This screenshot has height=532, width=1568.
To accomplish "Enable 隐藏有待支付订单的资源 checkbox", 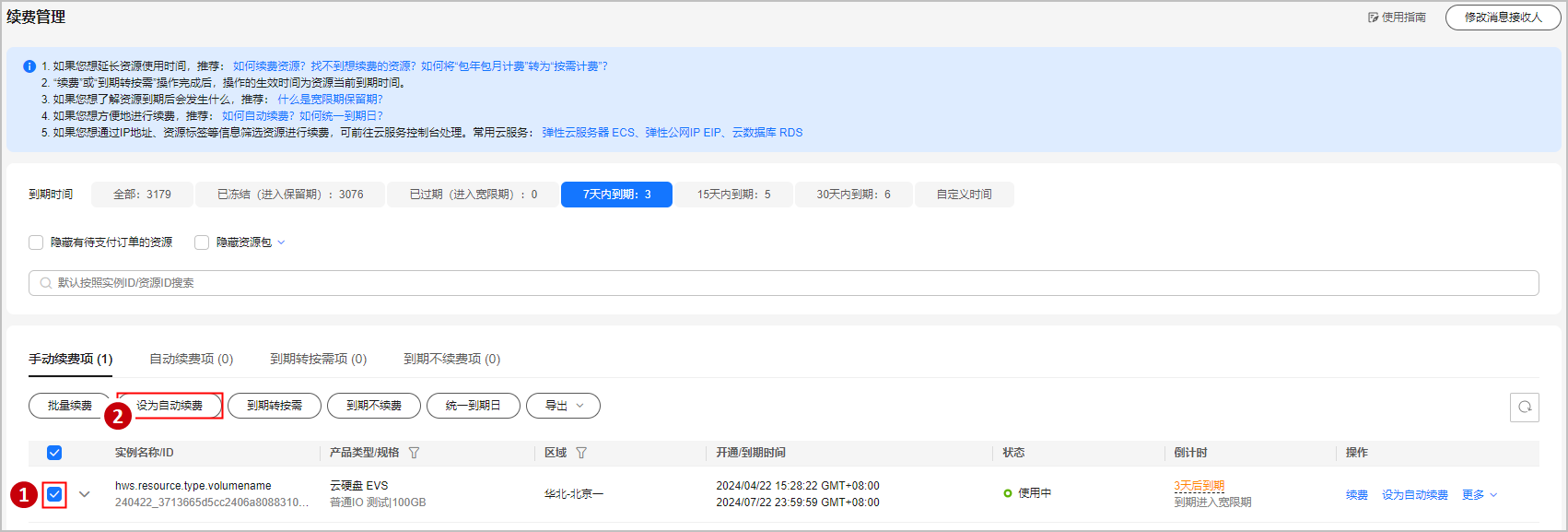I will click(36, 242).
